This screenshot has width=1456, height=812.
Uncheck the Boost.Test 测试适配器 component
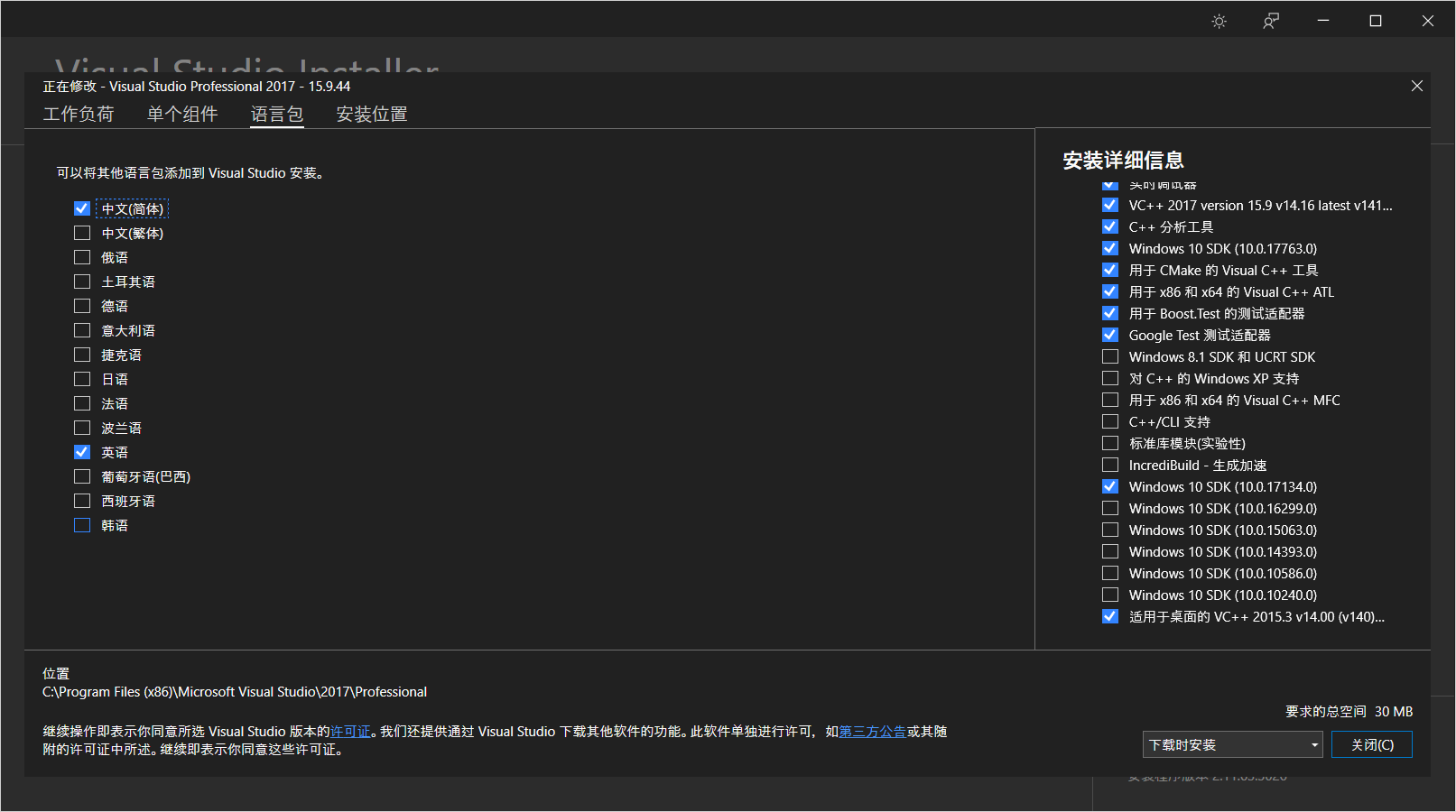coord(1110,313)
